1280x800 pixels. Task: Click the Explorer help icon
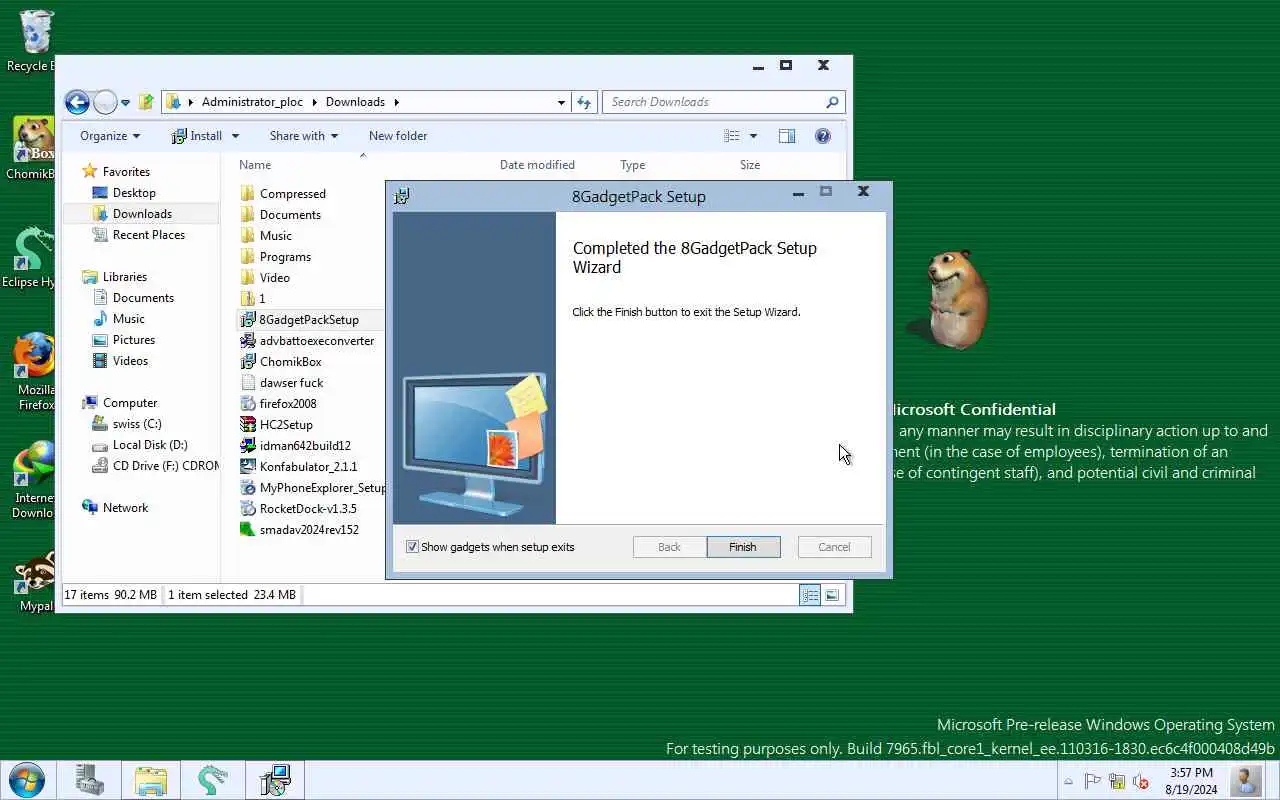[823, 136]
